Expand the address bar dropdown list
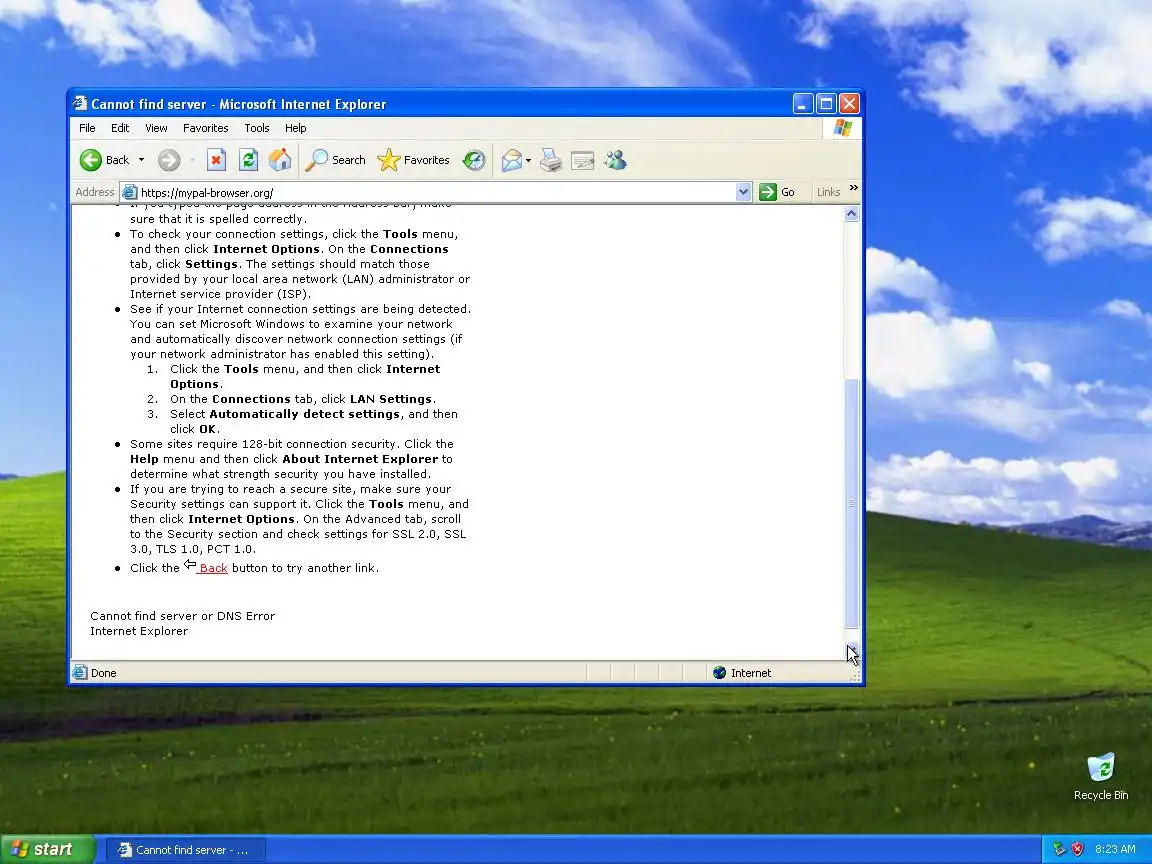Viewport: 1152px width, 864px height. pyautogui.click(x=743, y=192)
